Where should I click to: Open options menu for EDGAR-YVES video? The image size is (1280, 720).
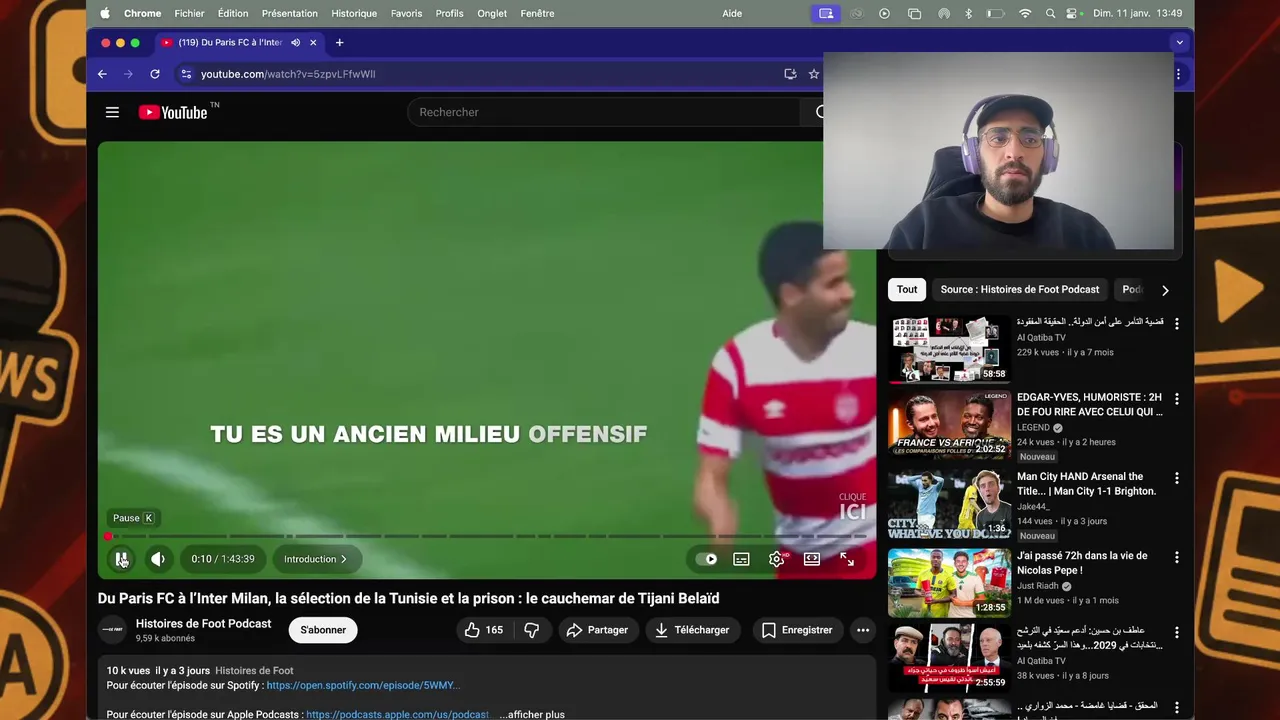coord(1177,398)
